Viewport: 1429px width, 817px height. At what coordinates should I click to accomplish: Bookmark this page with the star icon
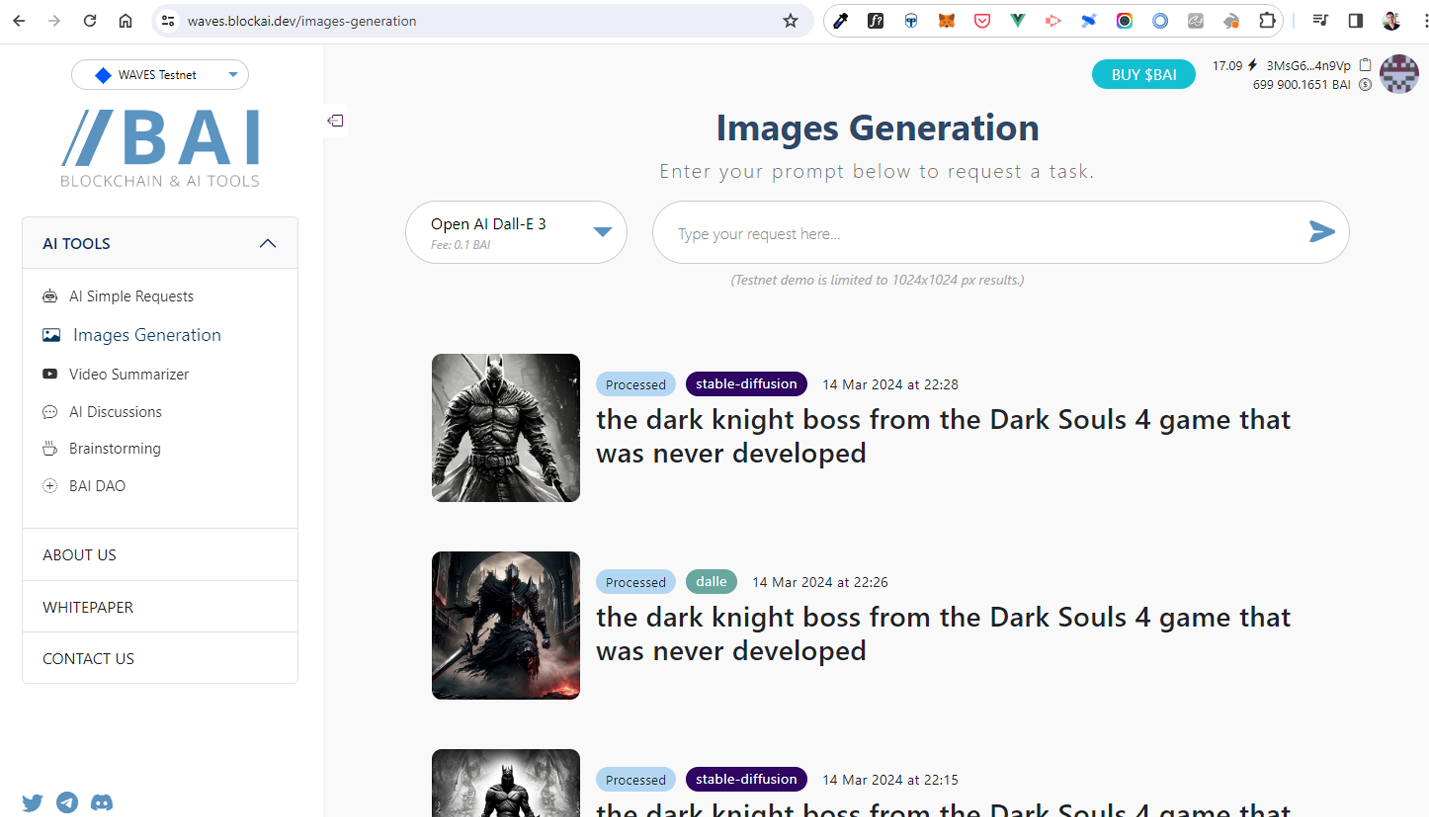790,21
